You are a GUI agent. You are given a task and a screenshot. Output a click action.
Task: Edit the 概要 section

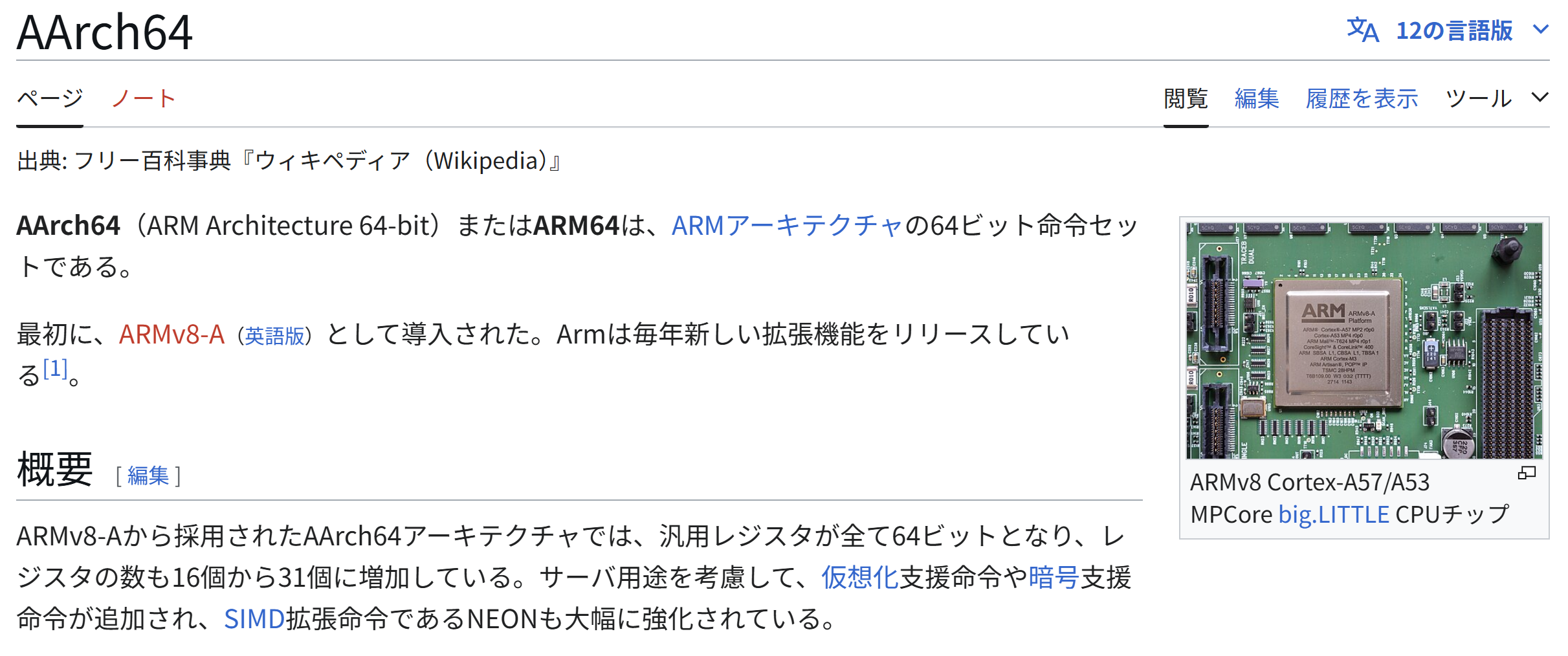[x=148, y=476]
